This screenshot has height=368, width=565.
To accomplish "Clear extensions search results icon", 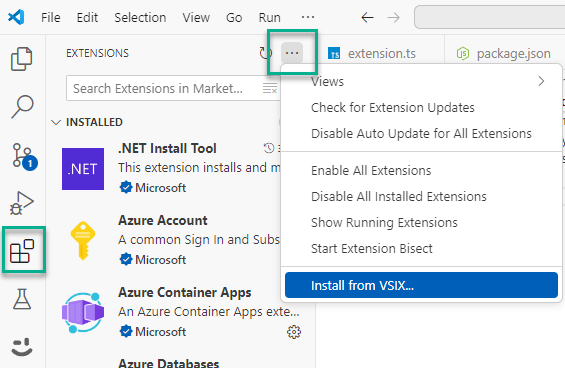I will (270, 88).
